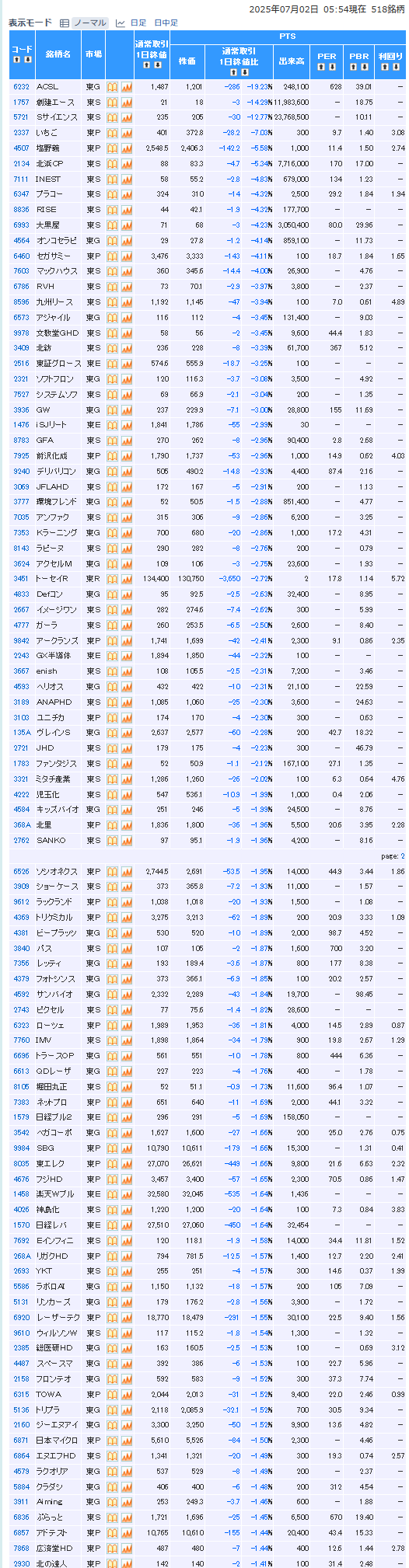Viewport: 409px width, 1568px height.
Task: Open the book icon for 九州リース
Action: pos(113,302)
